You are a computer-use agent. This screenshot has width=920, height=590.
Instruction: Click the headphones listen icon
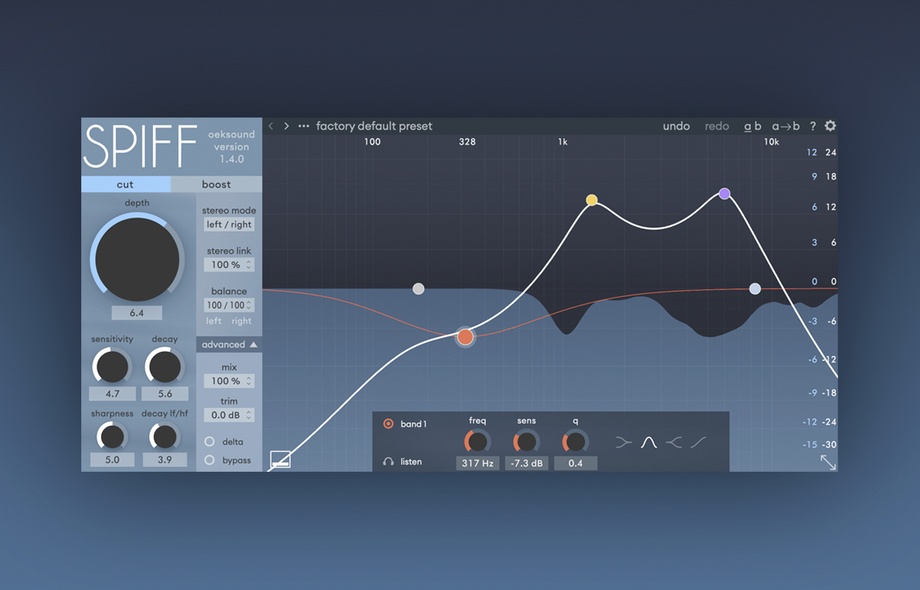[x=388, y=462]
